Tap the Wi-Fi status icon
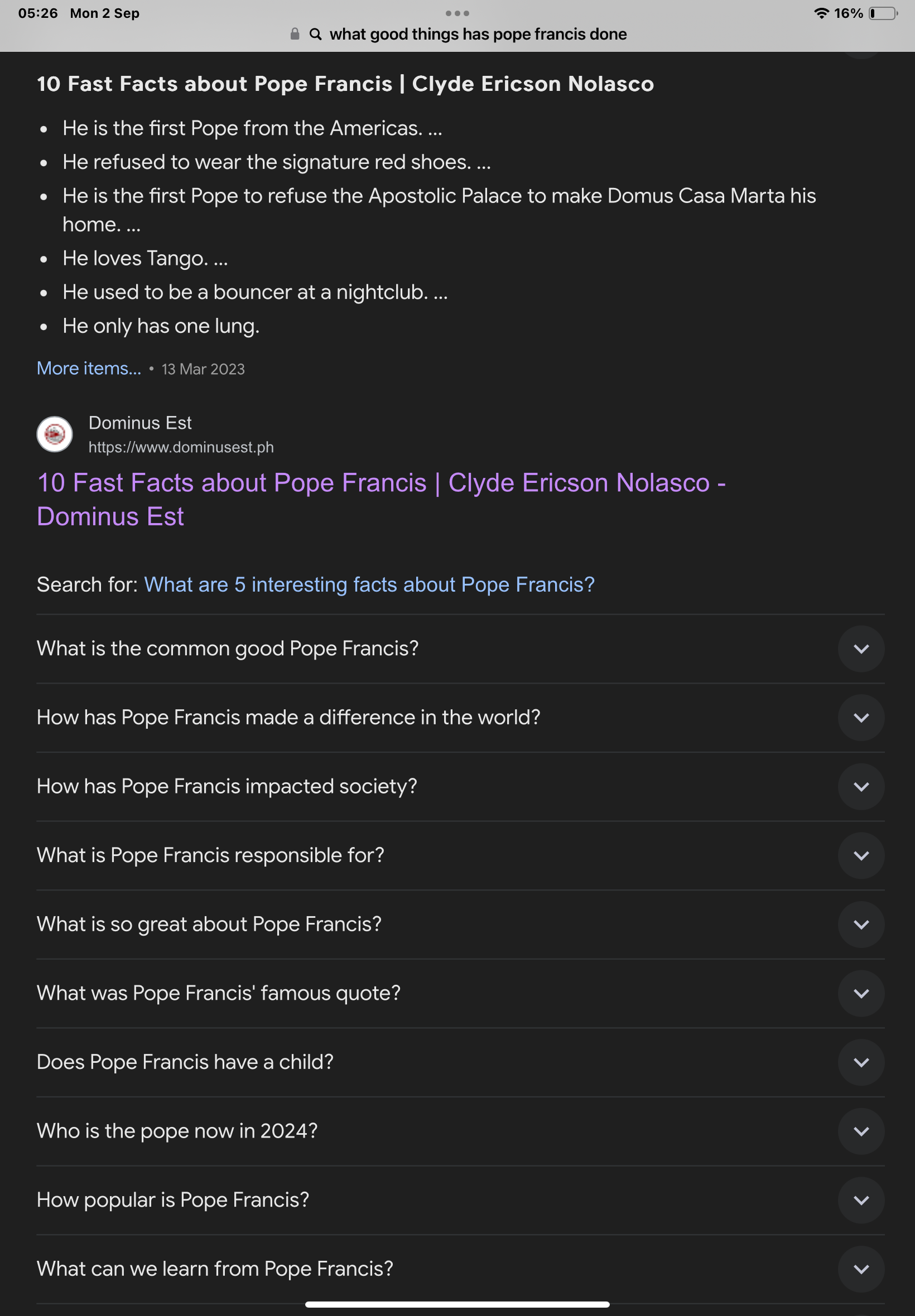Viewport: 915px width, 1316px height. click(x=822, y=13)
